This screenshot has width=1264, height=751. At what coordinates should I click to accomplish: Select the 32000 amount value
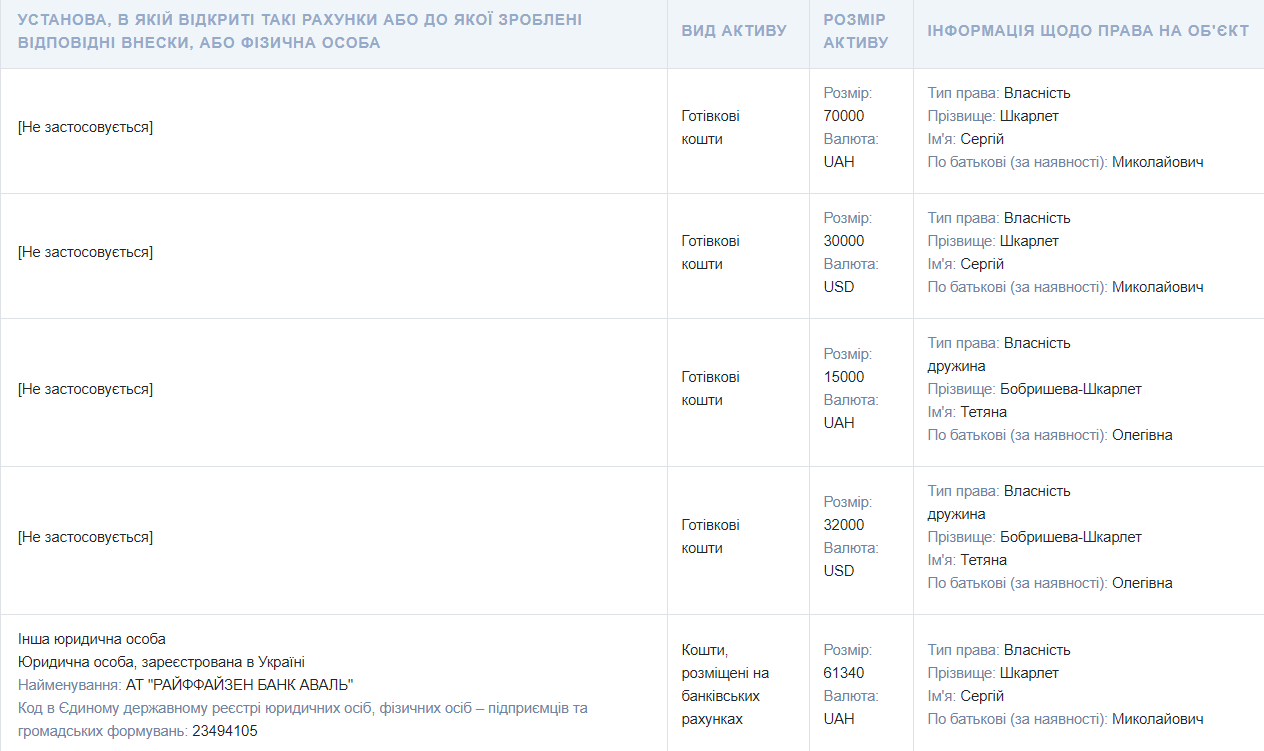tap(844, 525)
